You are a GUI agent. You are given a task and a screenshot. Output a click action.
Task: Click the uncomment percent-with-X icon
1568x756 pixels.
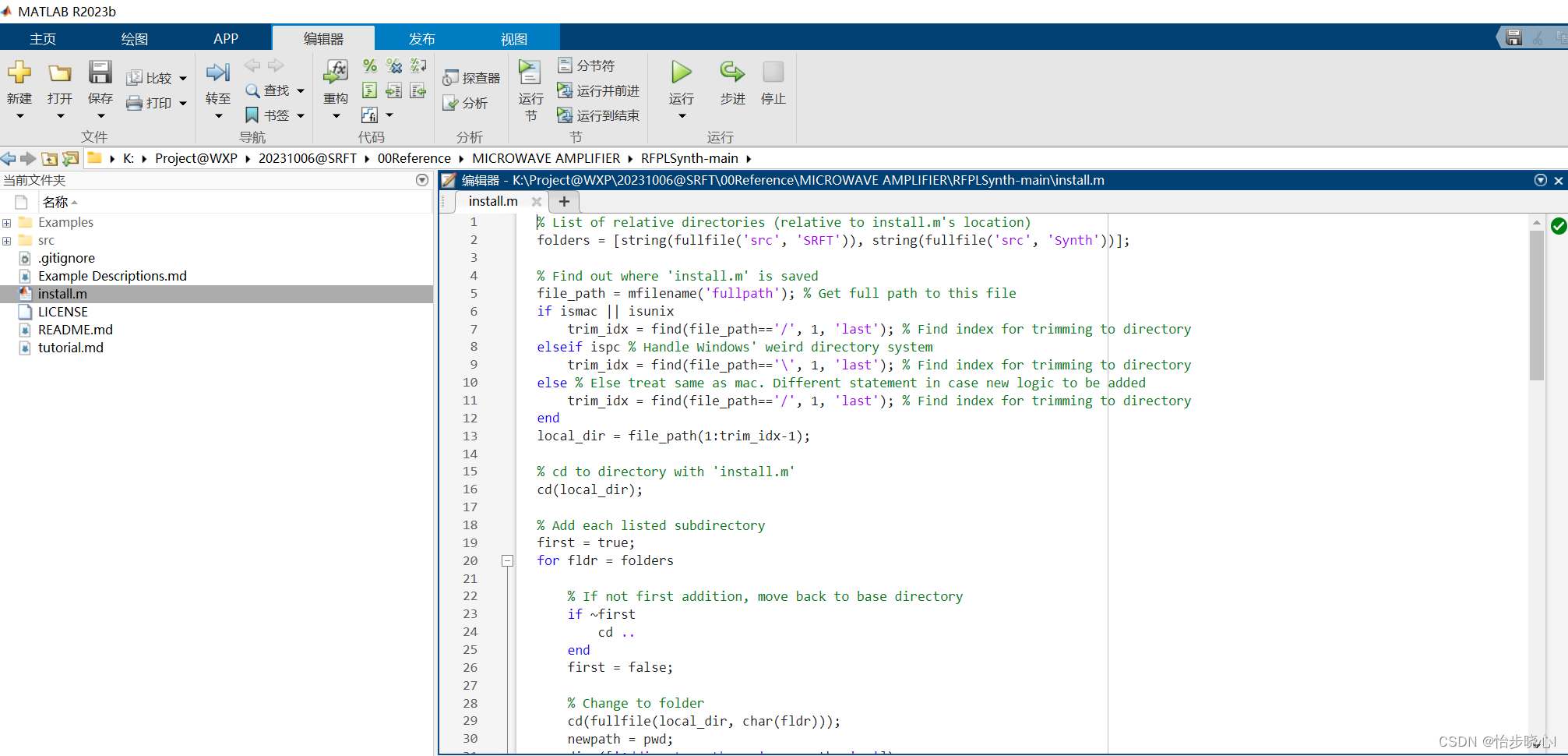[394, 65]
